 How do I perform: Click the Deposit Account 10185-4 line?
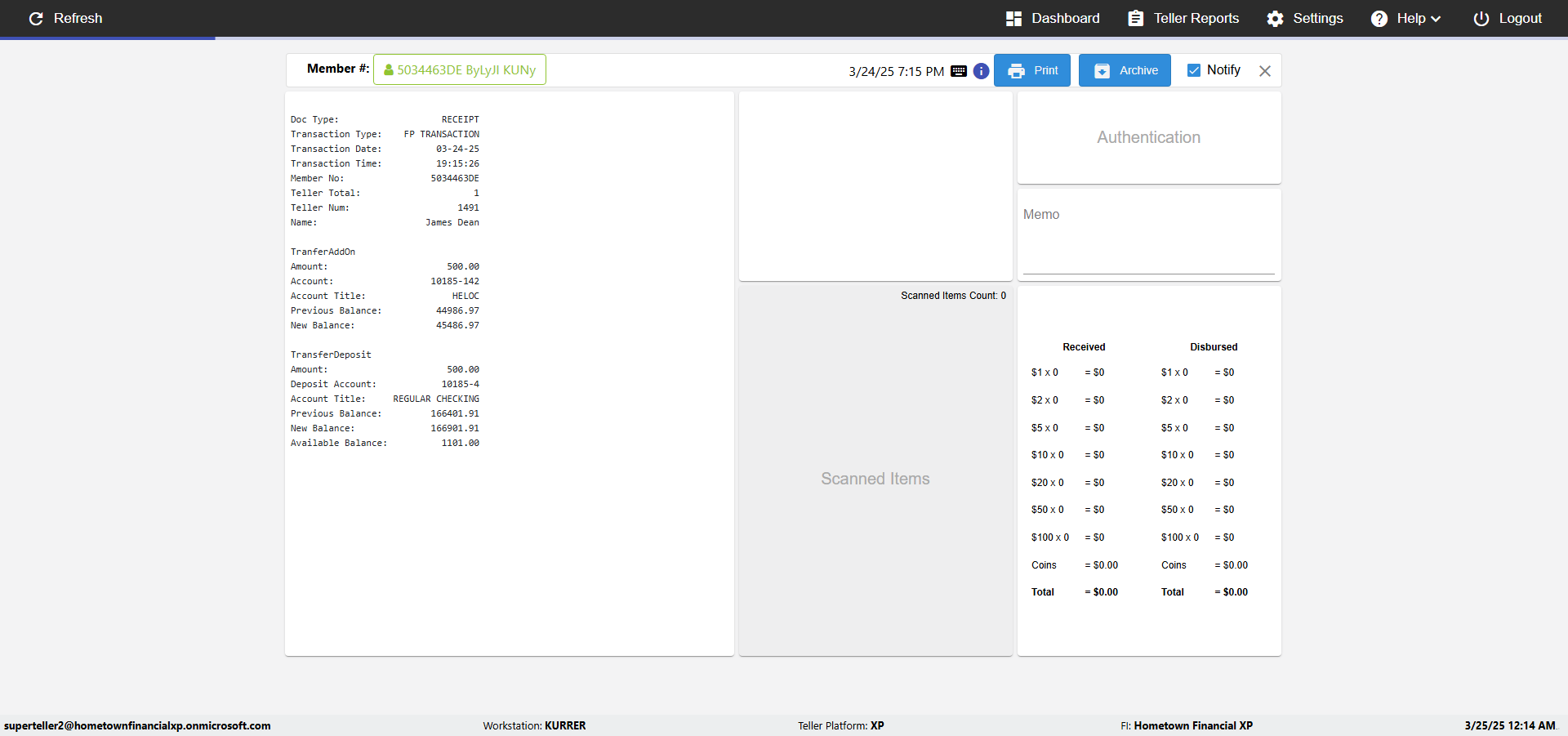coord(385,384)
